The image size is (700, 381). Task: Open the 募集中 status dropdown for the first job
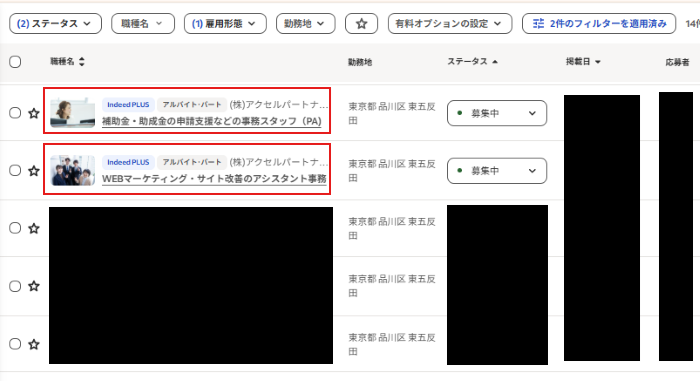497,113
